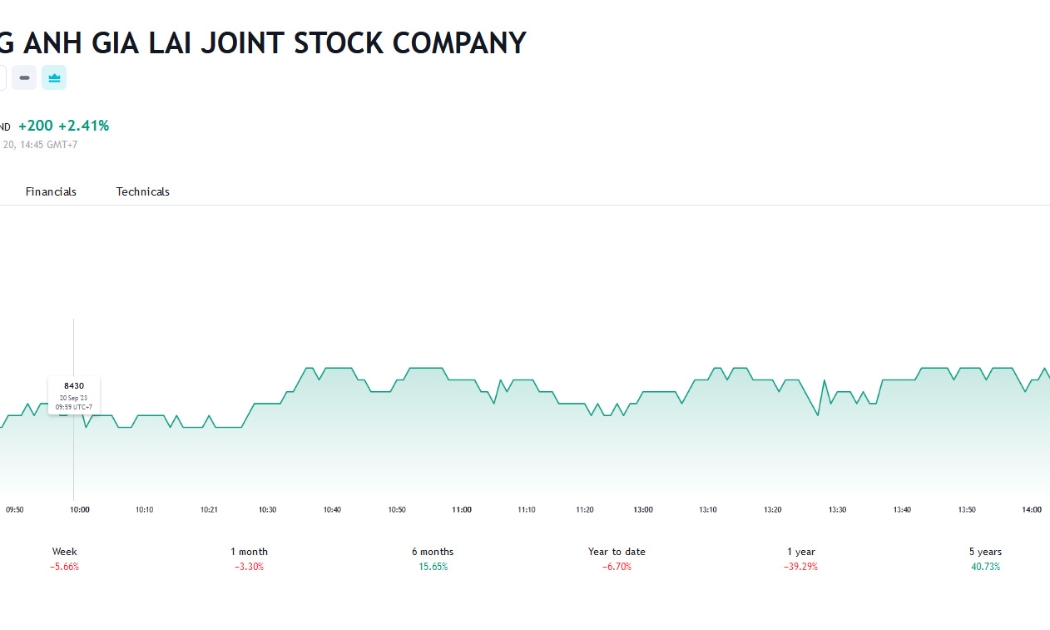
Task: Click the gray dash badge icon
Action: coord(24,78)
